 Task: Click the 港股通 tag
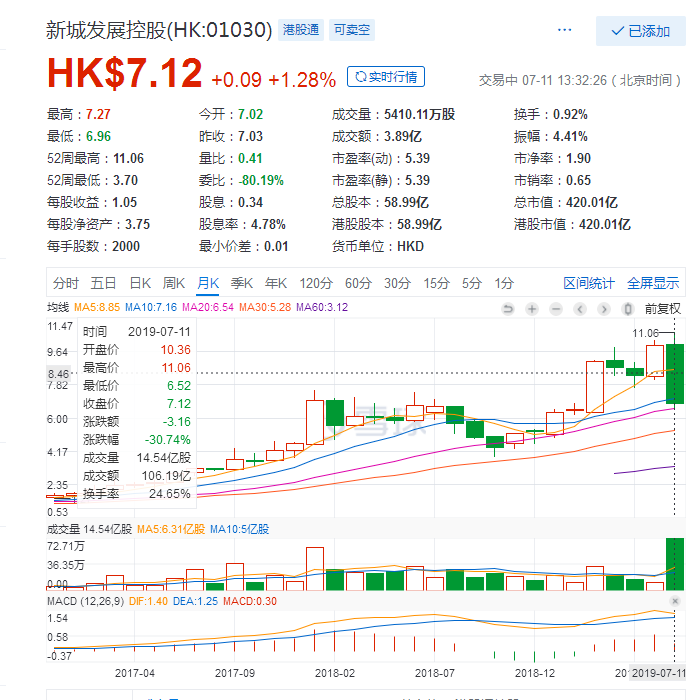(x=301, y=30)
